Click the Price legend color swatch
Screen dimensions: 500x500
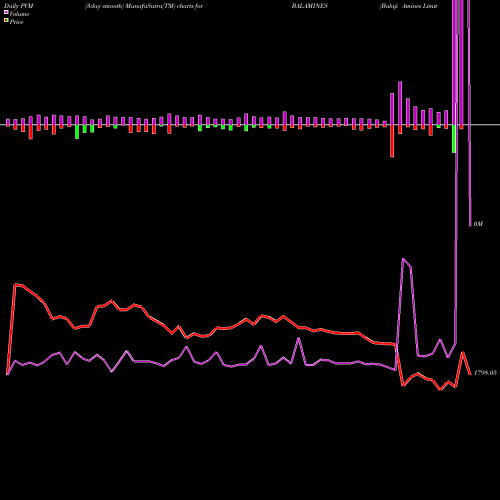click(6, 21)
